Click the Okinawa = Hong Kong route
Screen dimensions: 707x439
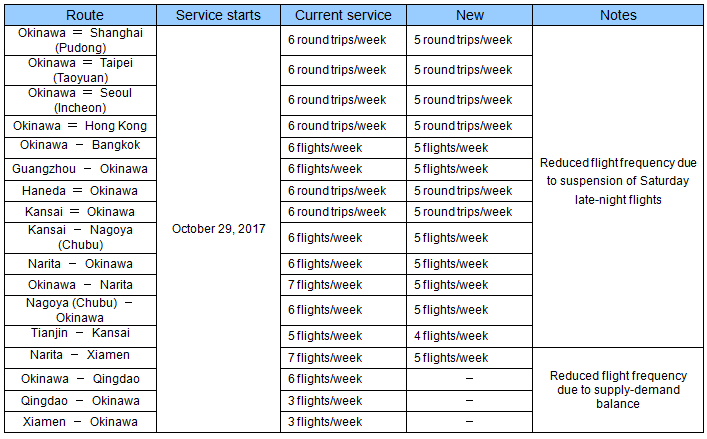[x=80, y=126]
